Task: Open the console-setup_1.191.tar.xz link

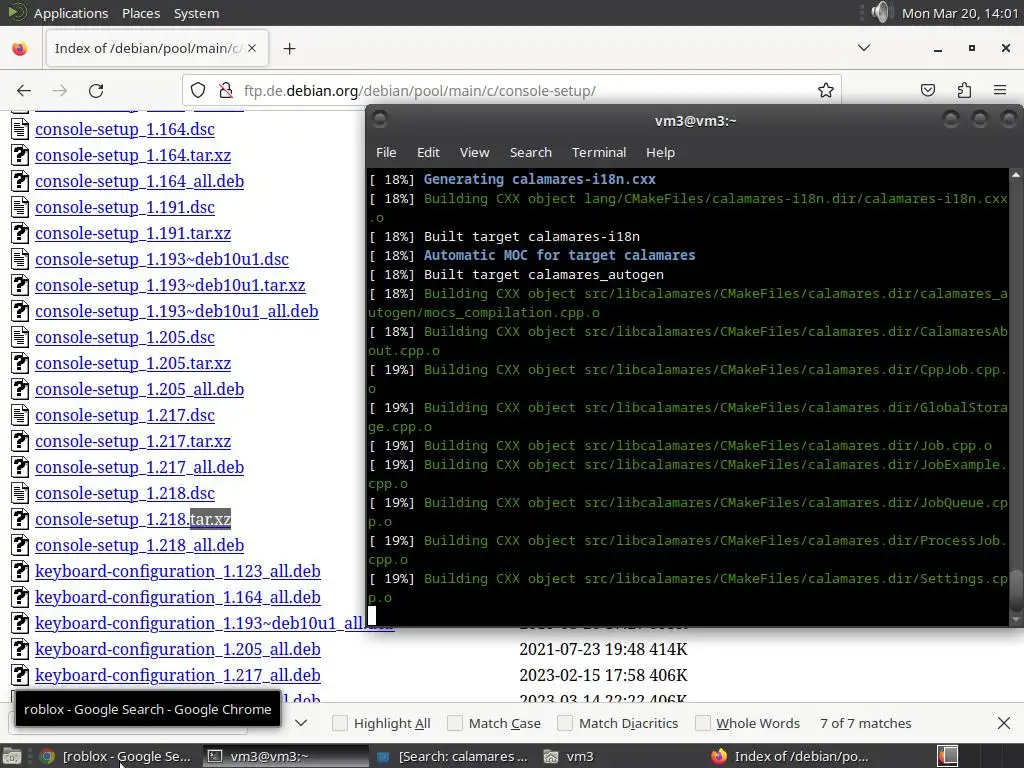Action: point(133,233)
